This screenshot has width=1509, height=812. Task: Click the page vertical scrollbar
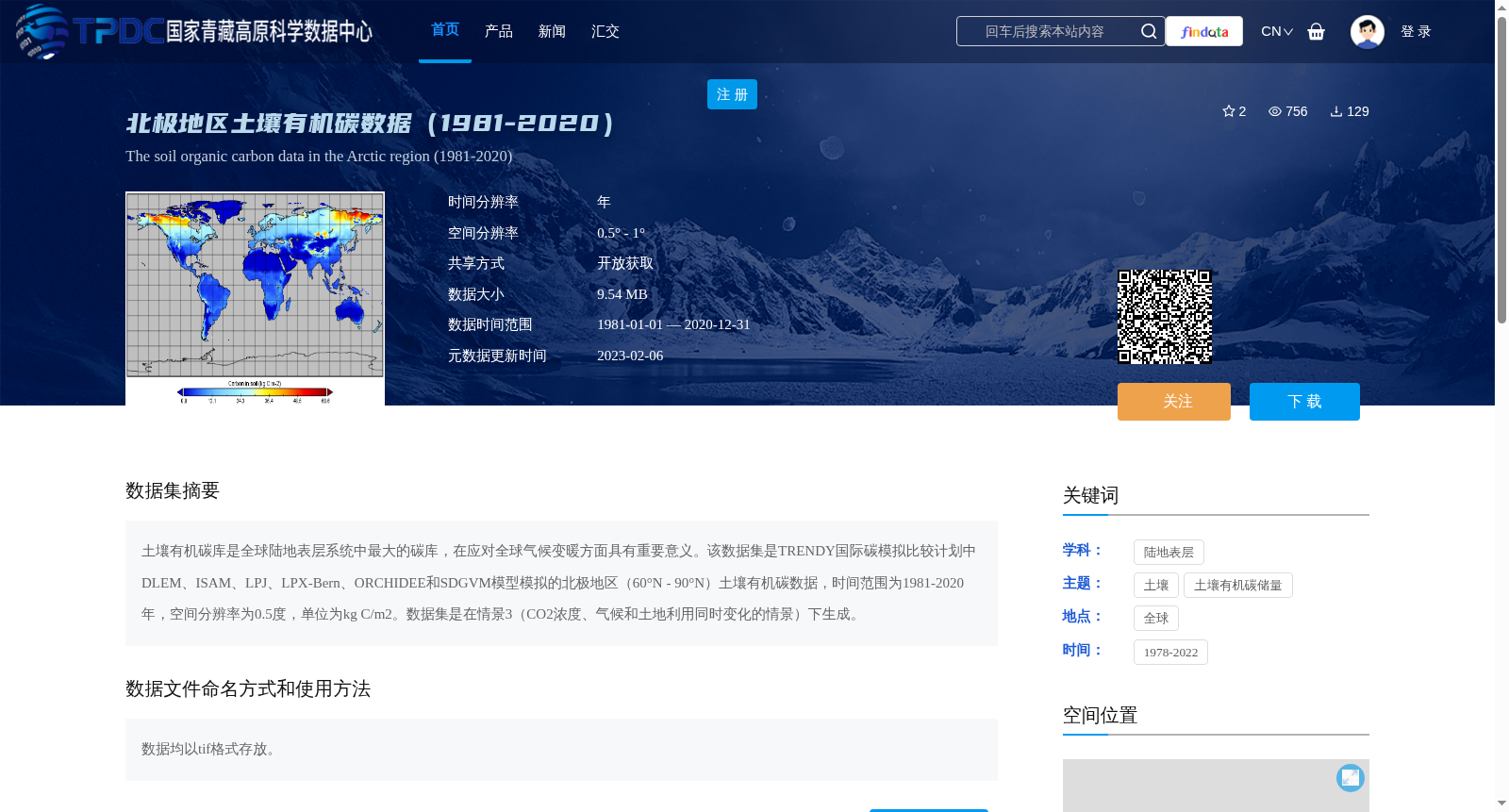tap(1501, 170)
